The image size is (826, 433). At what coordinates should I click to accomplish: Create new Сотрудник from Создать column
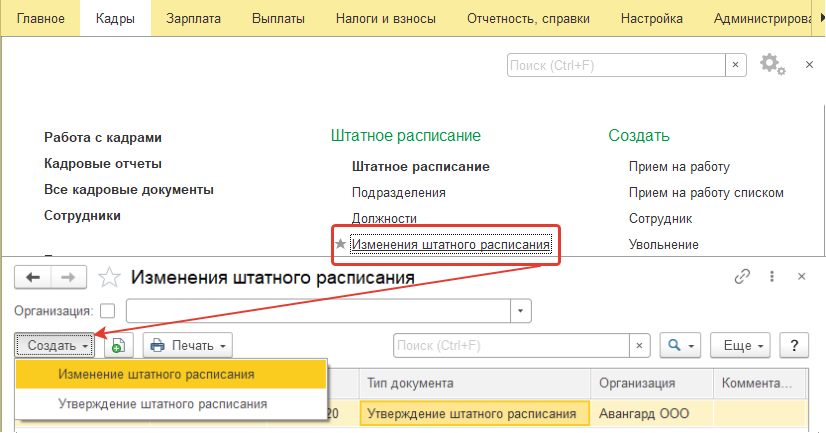click(661, 218)
